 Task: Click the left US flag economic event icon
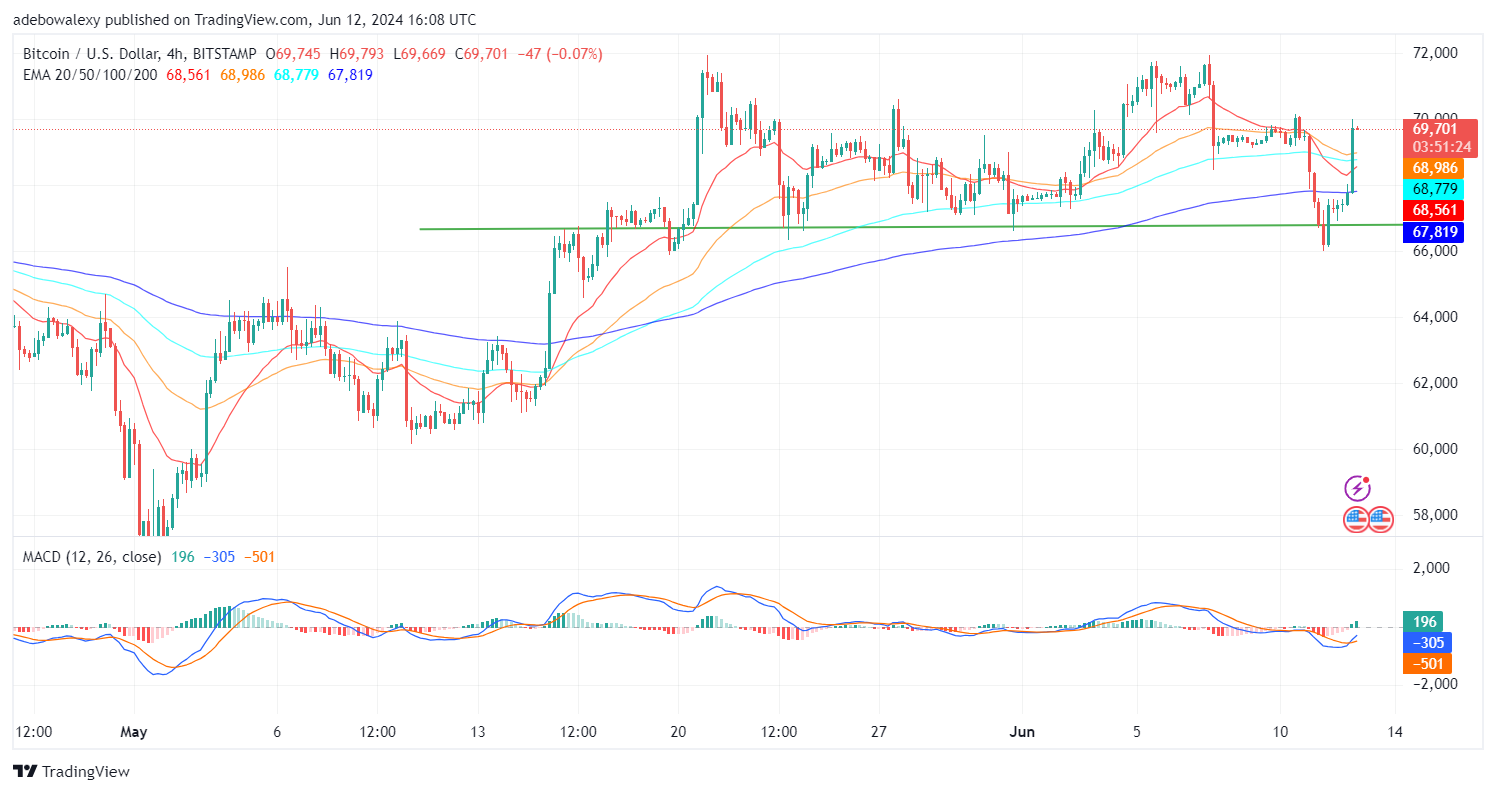tap(1356, 519)
